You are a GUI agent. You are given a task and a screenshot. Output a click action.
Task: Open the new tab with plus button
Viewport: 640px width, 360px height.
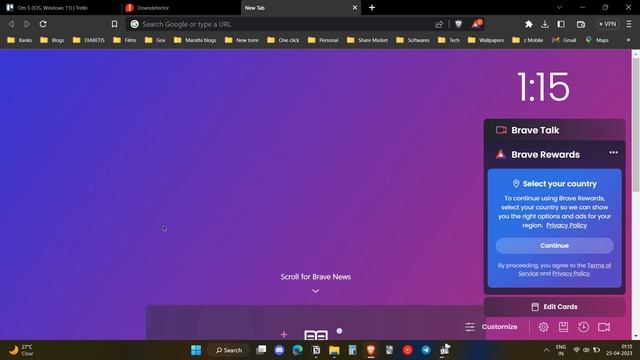tap(372, 7)
